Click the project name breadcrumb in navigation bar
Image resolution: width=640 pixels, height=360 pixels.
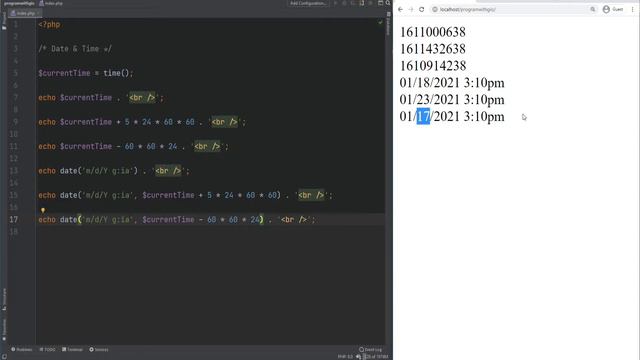pos(19,3)
